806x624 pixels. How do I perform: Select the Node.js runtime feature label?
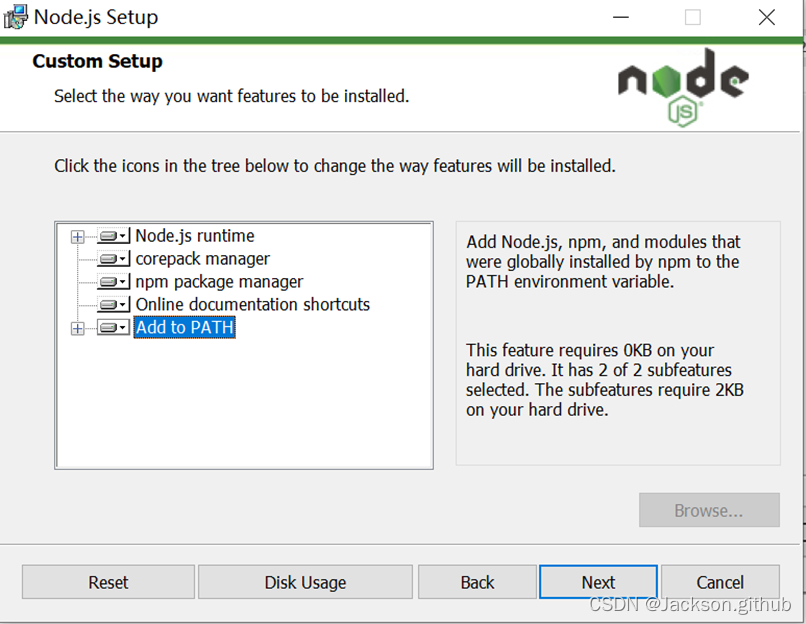(x=195, y=236)
